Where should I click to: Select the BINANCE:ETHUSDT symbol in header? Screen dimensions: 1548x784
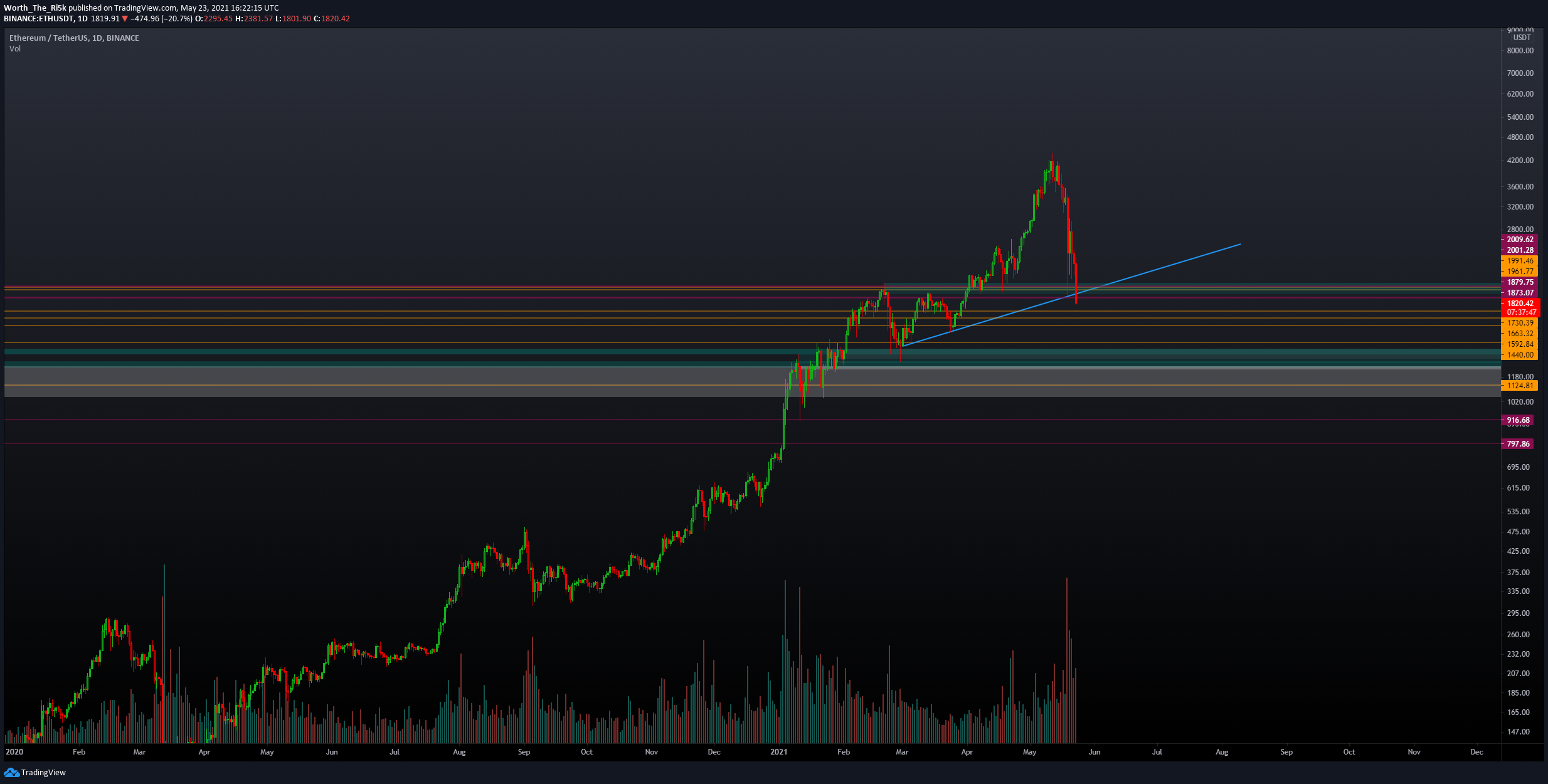click(x=39, y=19)
